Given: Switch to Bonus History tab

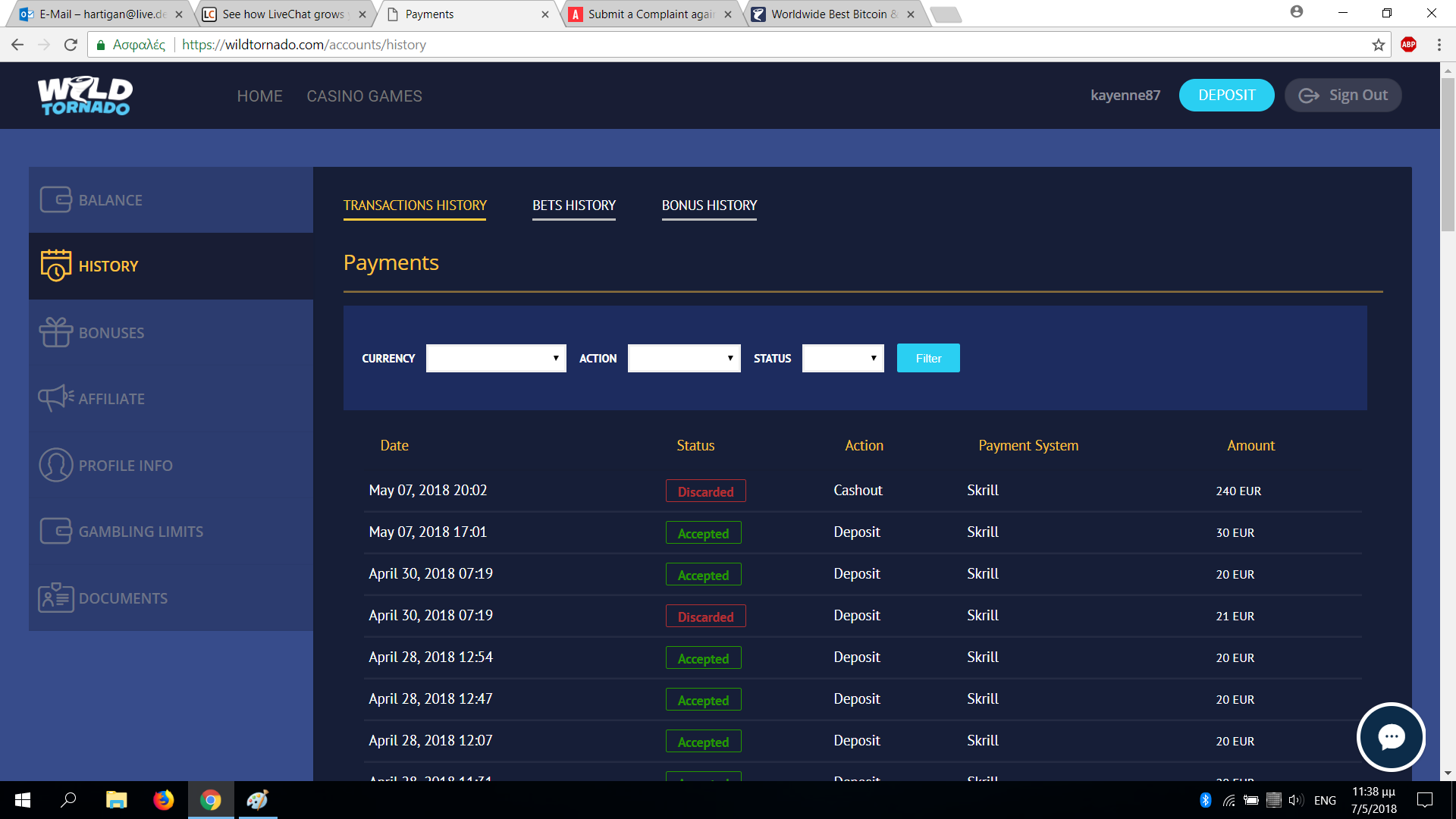Looking at the screenshot, I should pyautogui.click(x=709, y=206).
